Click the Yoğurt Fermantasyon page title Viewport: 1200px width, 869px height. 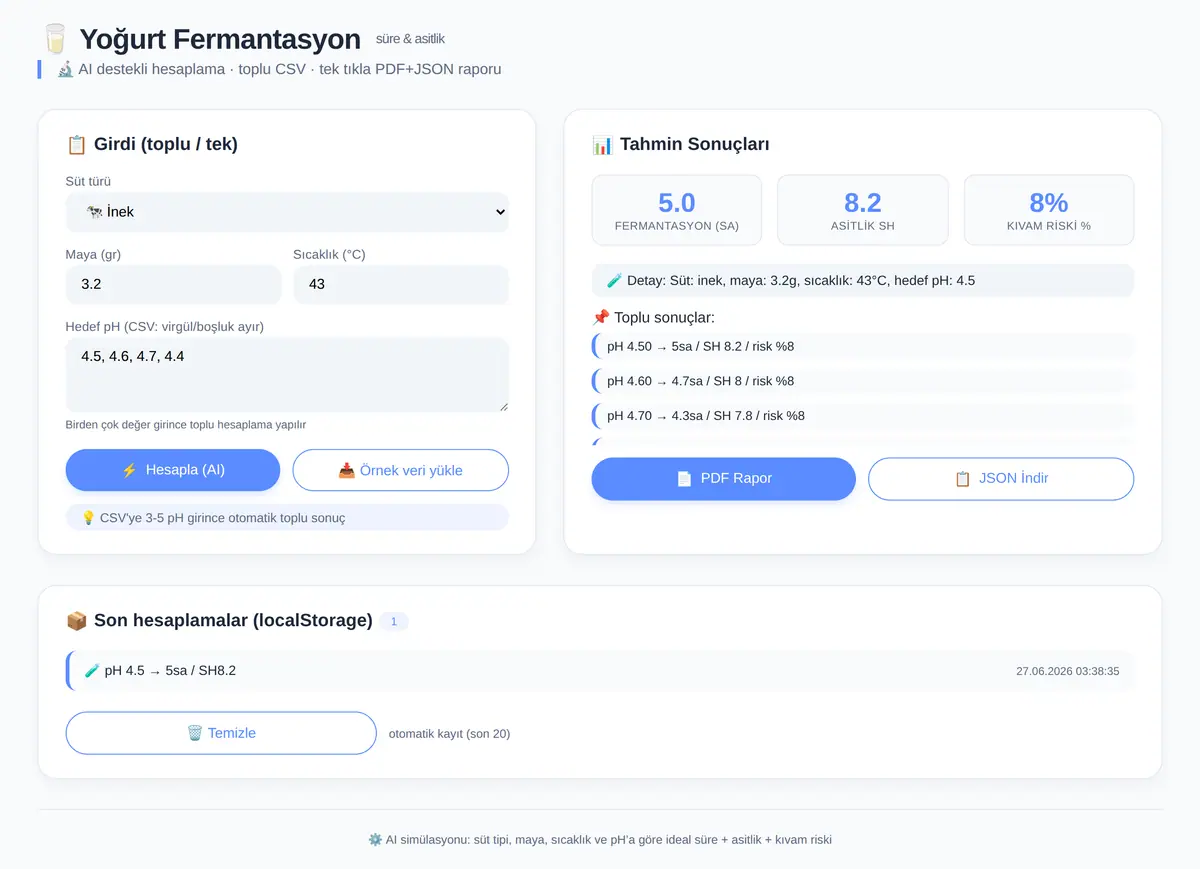pos(220,39)
